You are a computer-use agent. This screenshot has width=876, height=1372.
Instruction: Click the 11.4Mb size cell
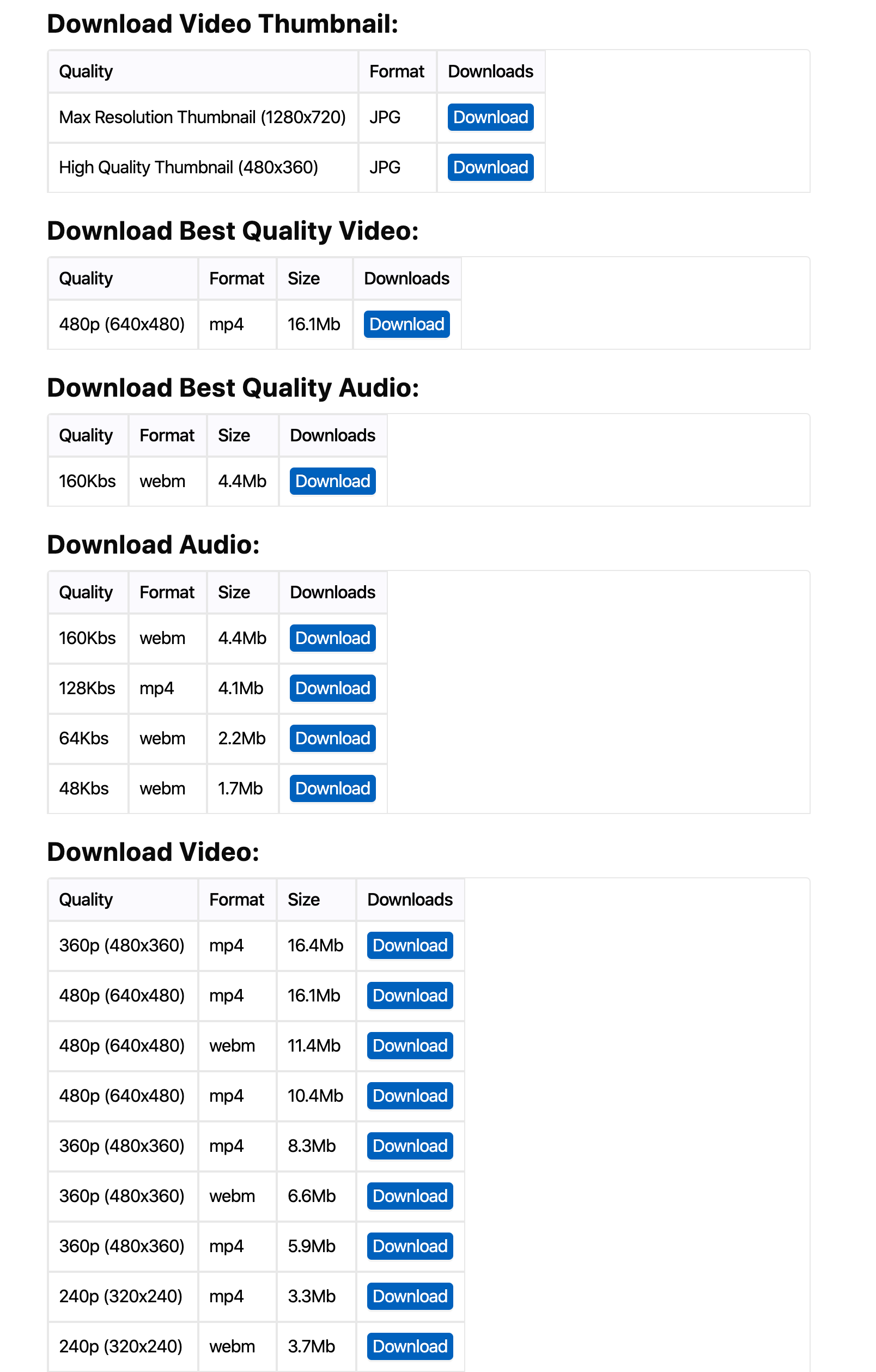tap(316, 1046)
